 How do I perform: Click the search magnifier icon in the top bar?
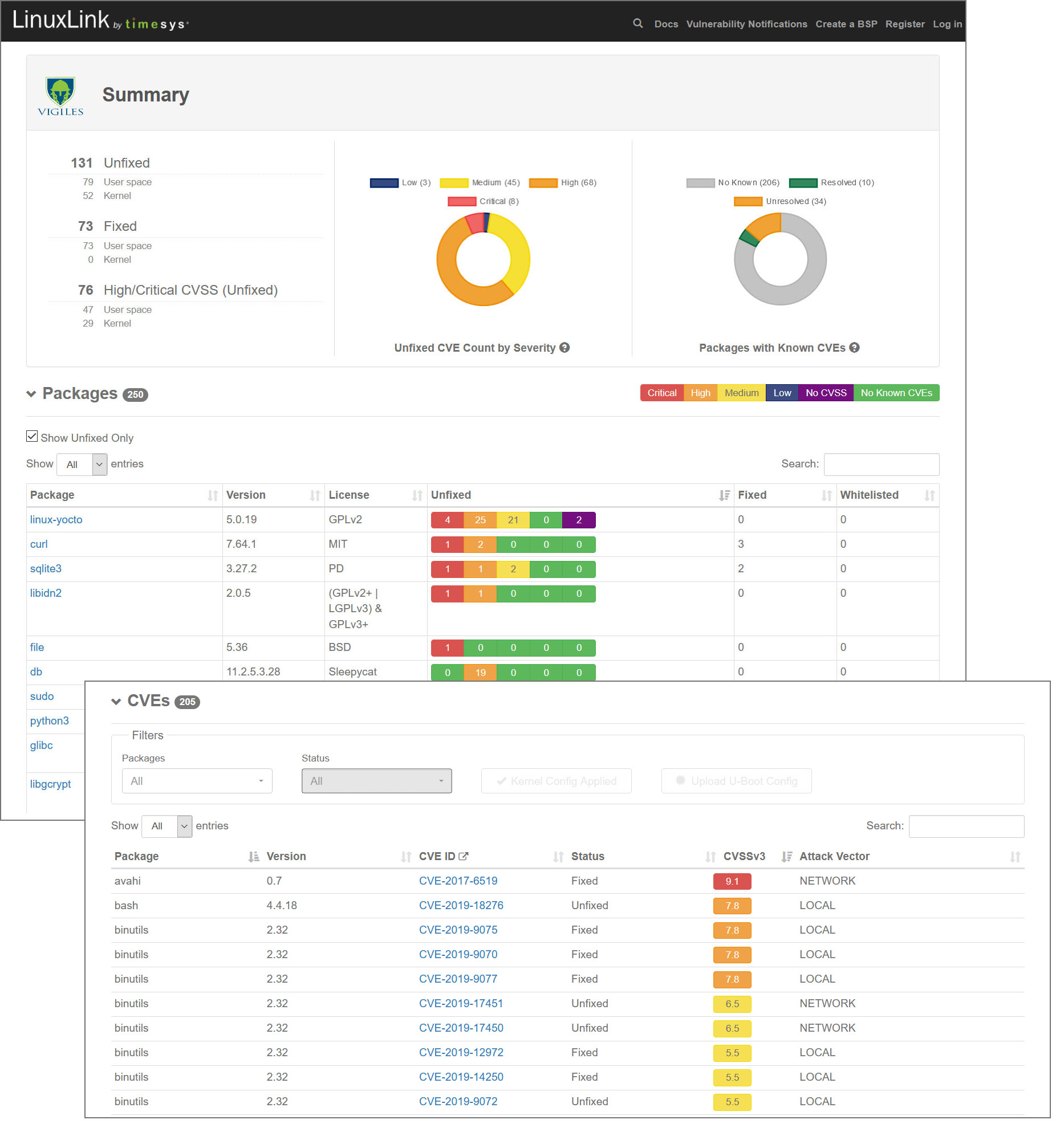(637, 24)
